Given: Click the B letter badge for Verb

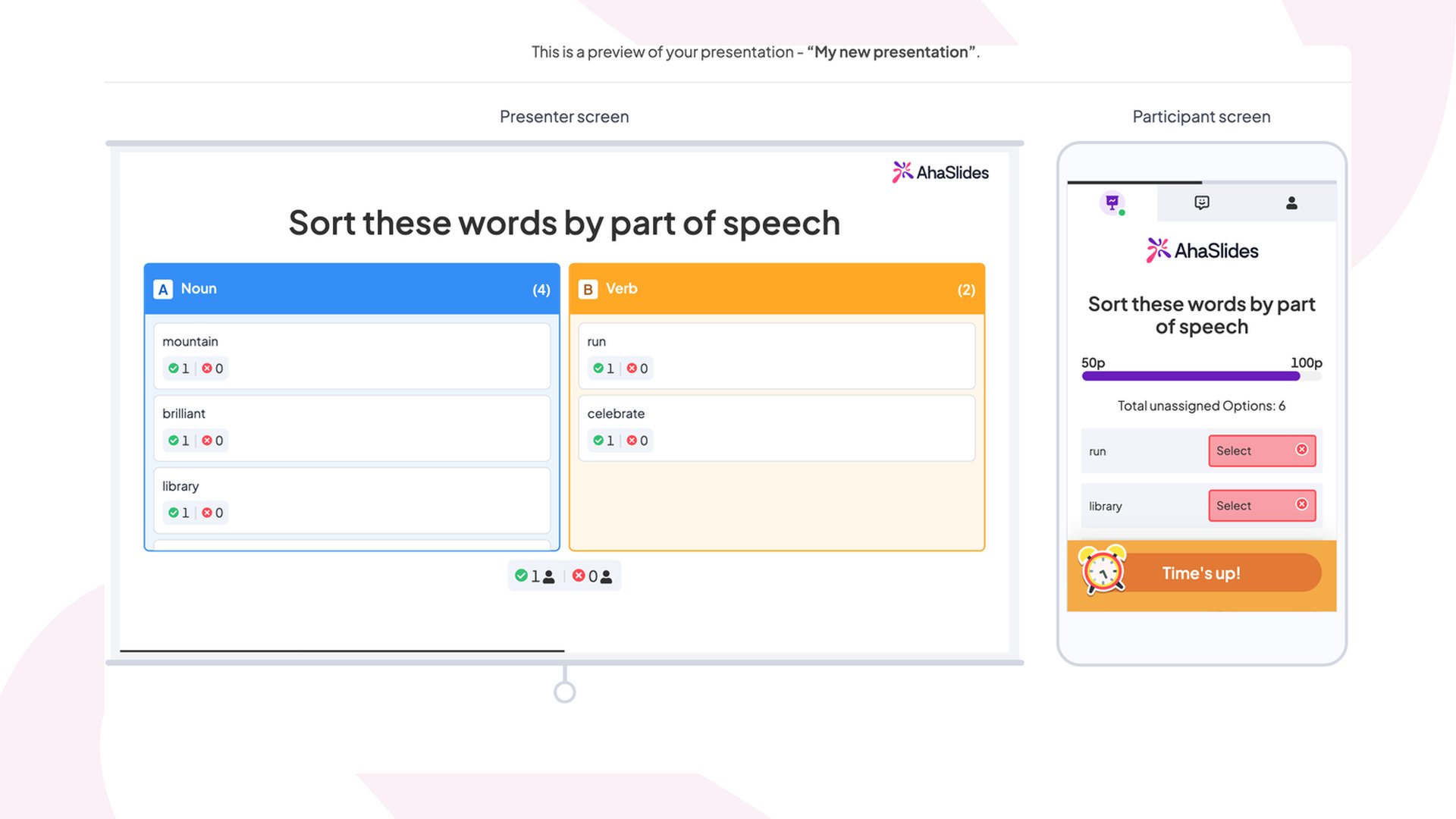Looking at the screenshot, I should (588, 290).
